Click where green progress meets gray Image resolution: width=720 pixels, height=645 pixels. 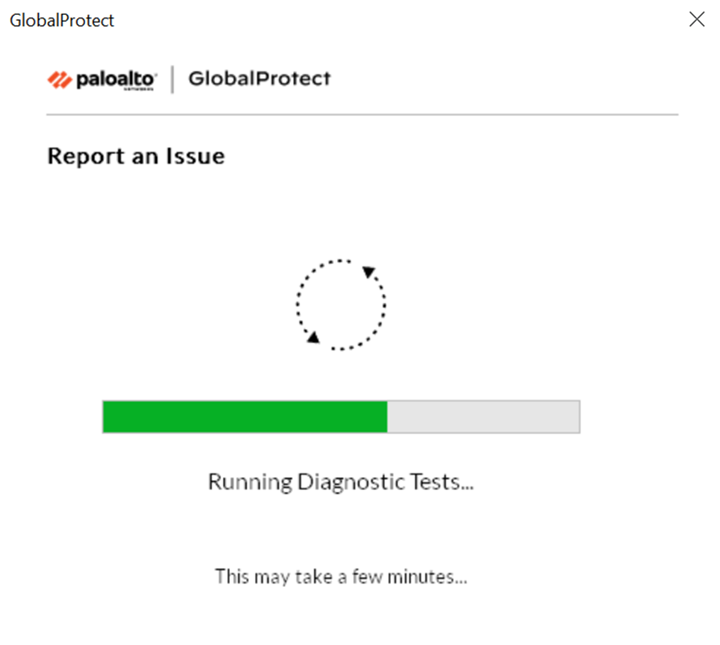387,417
